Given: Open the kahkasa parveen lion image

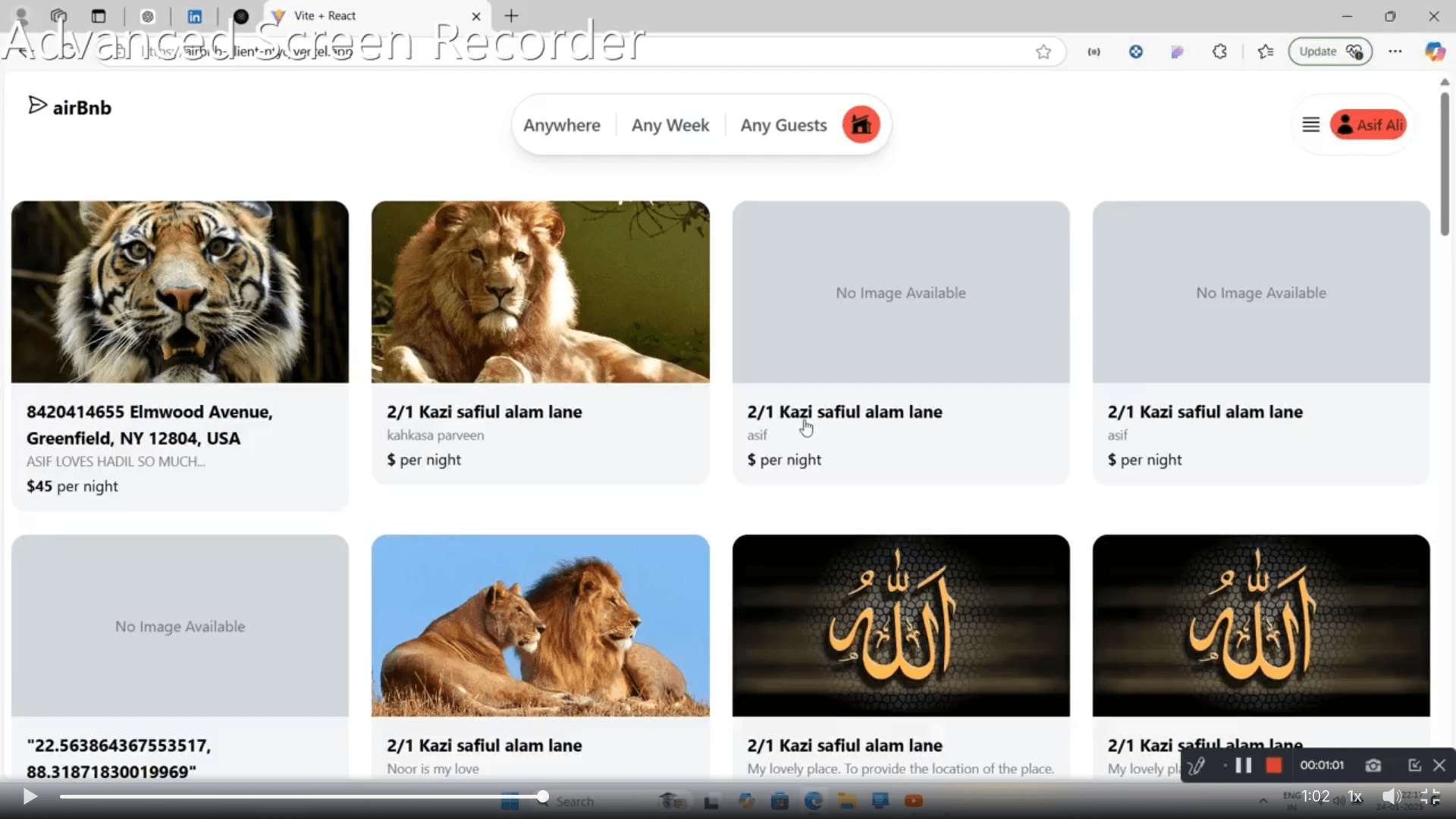Looking at the screenshot, I should pyautogui.click(x=541, y=292).
